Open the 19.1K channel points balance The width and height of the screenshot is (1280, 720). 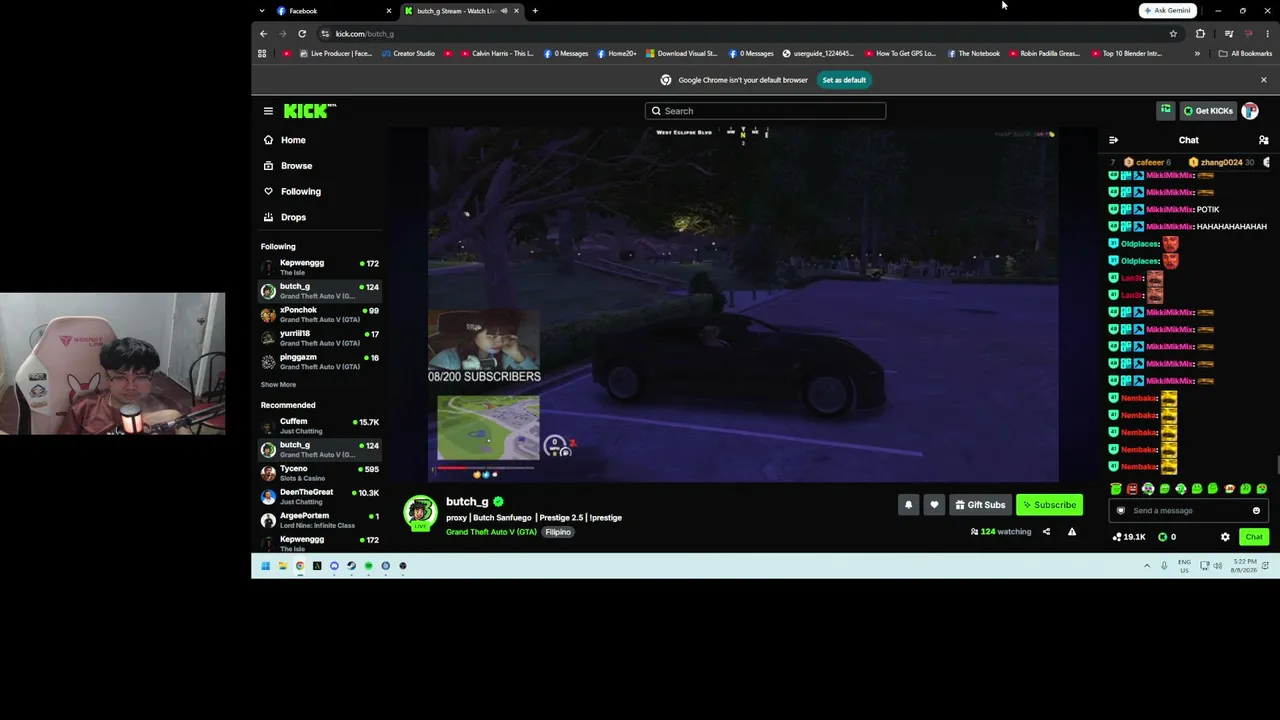pyautogui.click(x=1129, y=537)
